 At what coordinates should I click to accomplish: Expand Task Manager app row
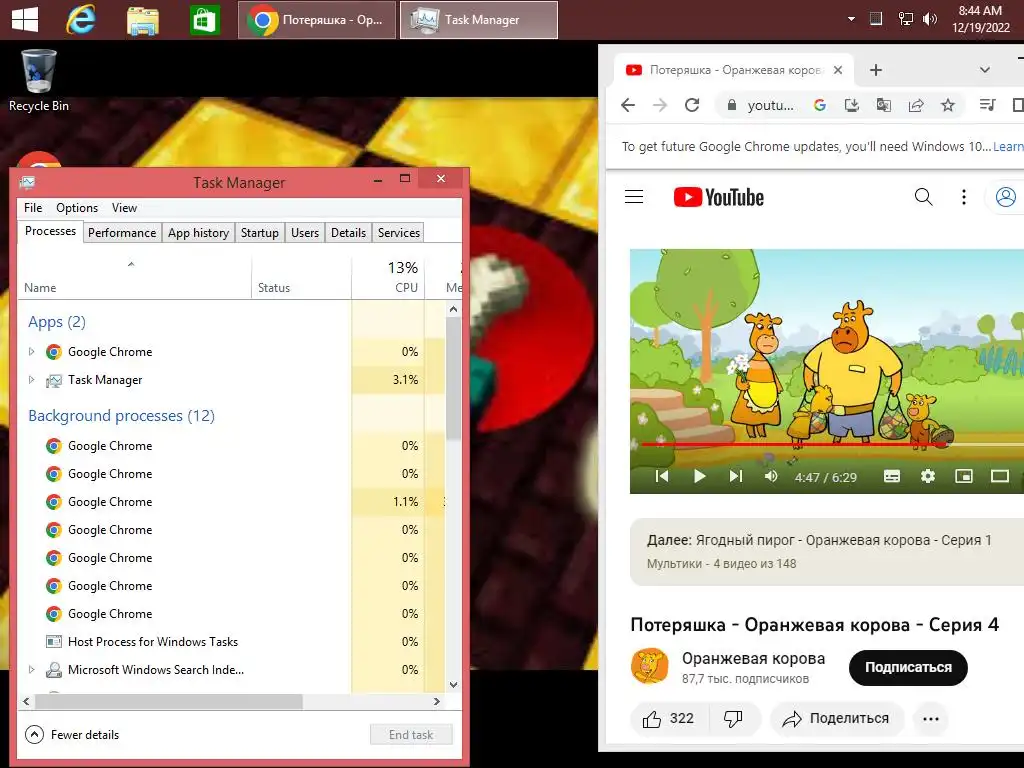(31, 380)
